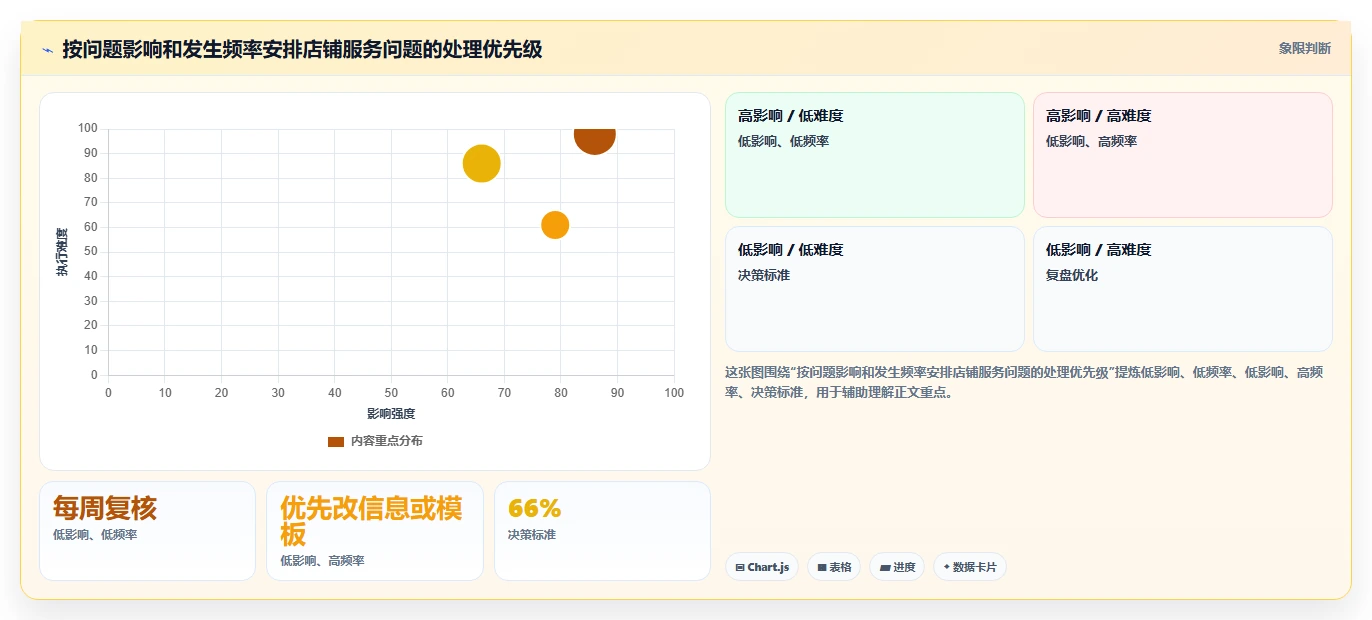
Task: Toggle the 内容重点分布 legend color box
Action: 336,441
